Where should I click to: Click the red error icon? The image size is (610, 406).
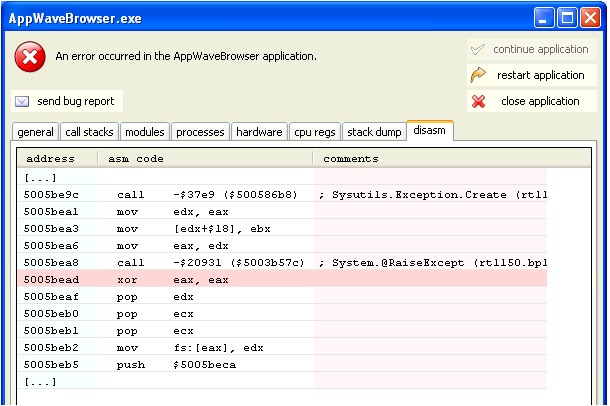tap(30, 57)
